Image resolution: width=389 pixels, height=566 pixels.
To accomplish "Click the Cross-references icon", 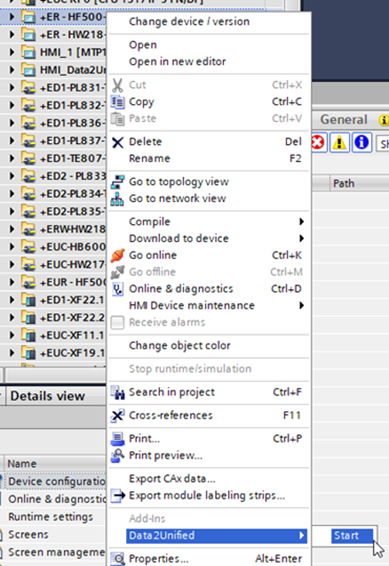I will [x=117, y=415].
